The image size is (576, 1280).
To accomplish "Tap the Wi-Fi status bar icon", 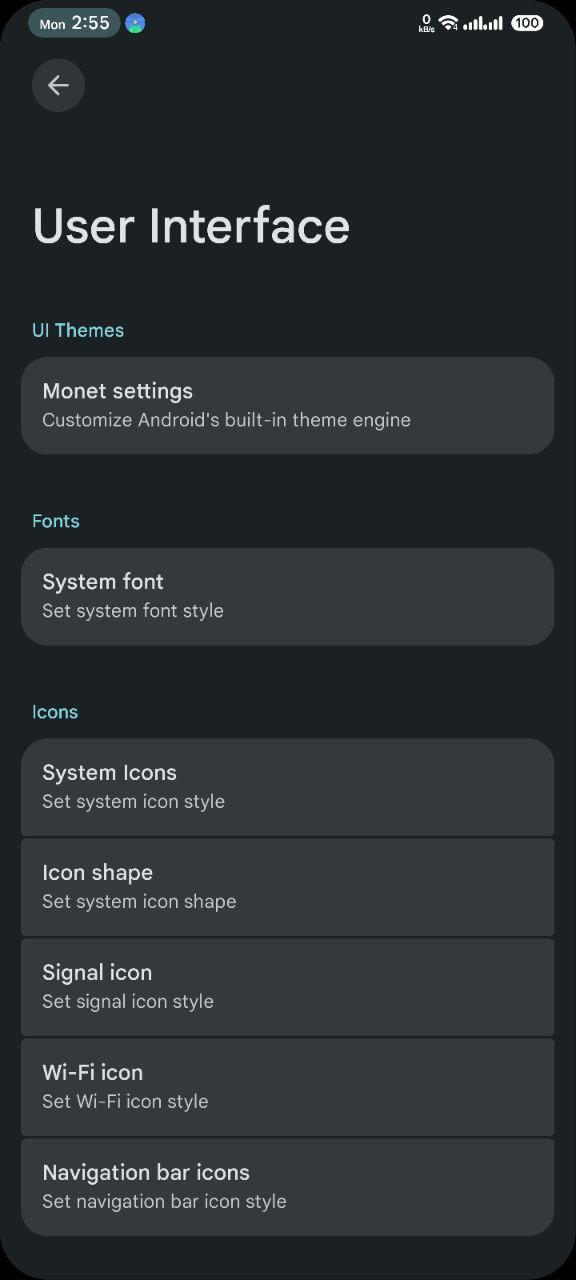I will click(448, 22).
